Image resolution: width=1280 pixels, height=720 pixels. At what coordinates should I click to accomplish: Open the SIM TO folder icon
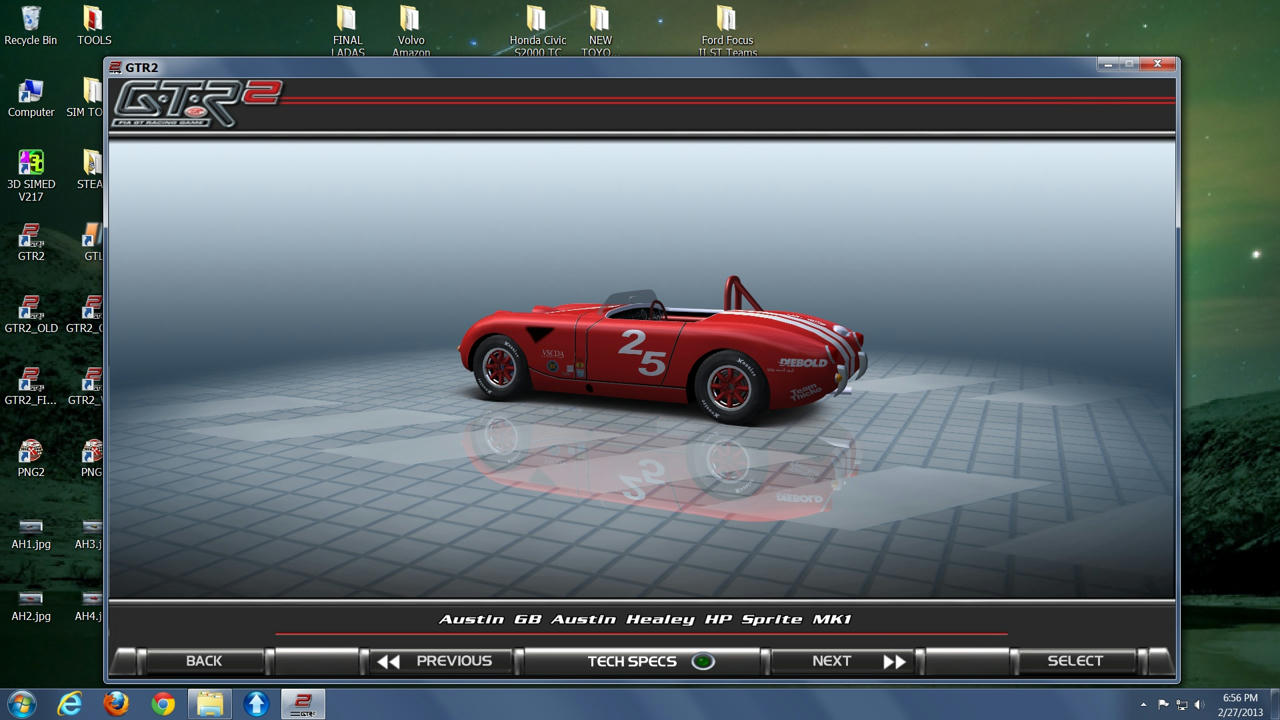coord(86,98)
